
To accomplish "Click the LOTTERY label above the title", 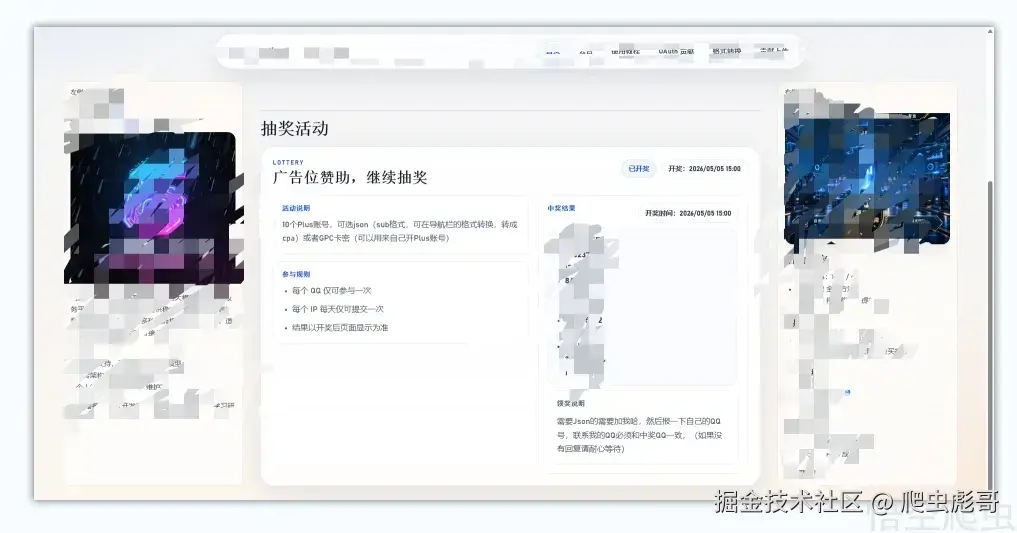I will click(x=288, y=163).
